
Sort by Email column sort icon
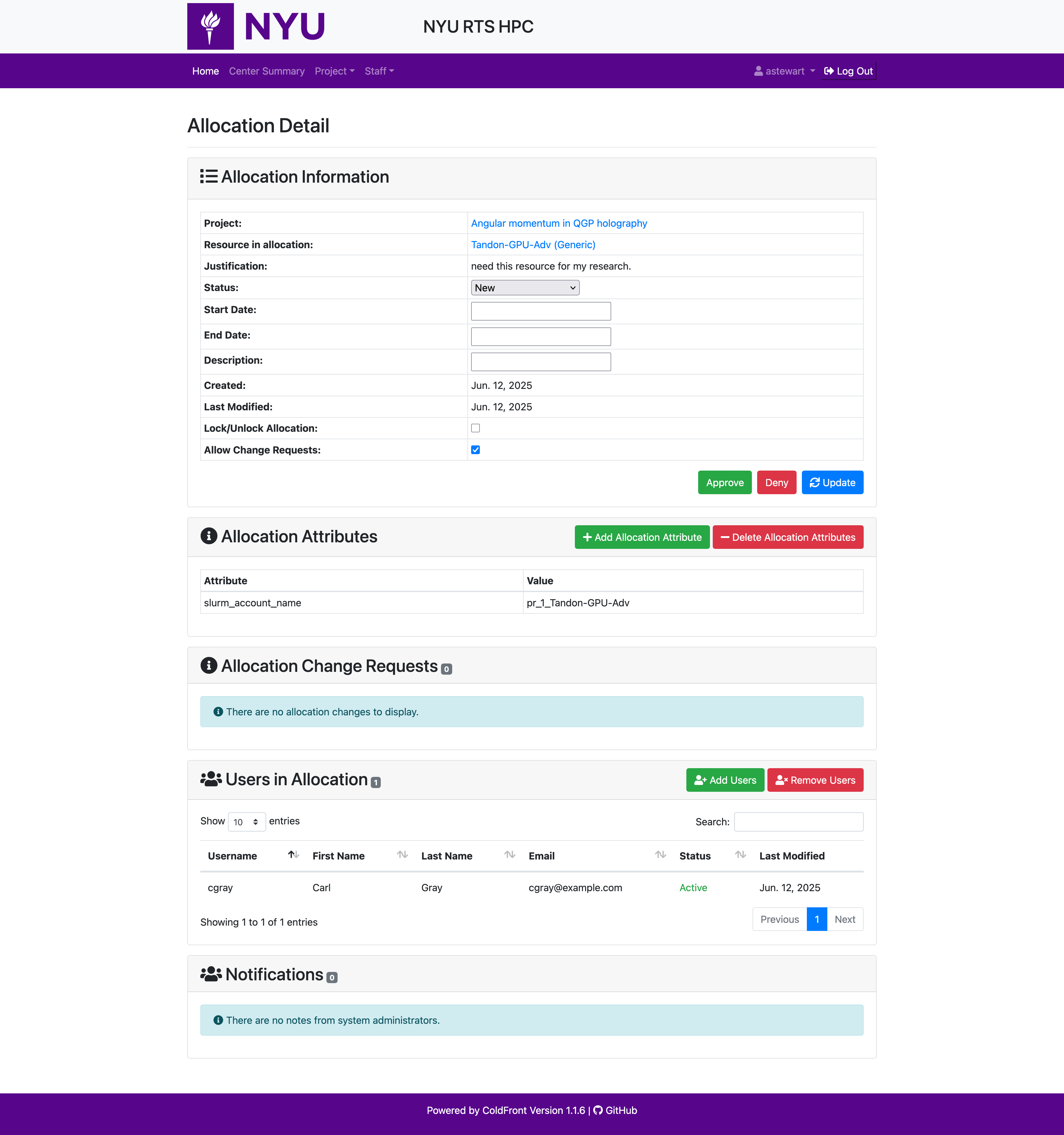[x=661, y=855]
